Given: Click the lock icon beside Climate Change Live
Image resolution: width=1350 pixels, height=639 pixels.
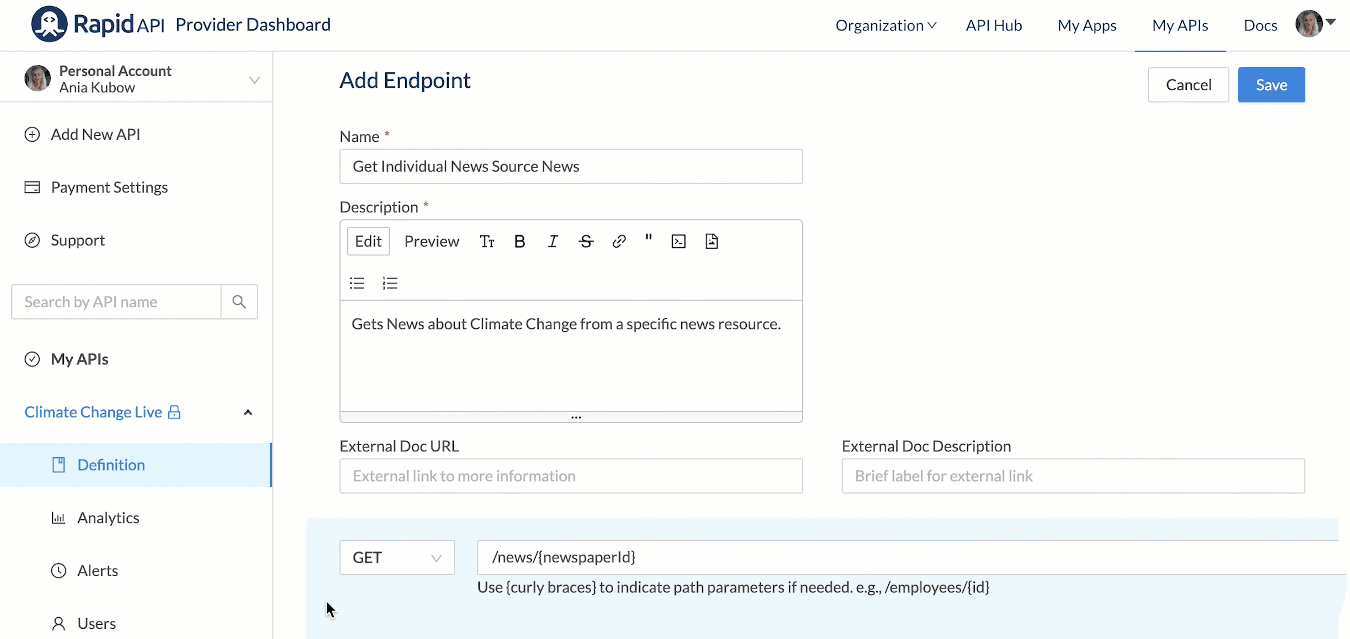Looking at the screenshot, I should coord(174,412).
